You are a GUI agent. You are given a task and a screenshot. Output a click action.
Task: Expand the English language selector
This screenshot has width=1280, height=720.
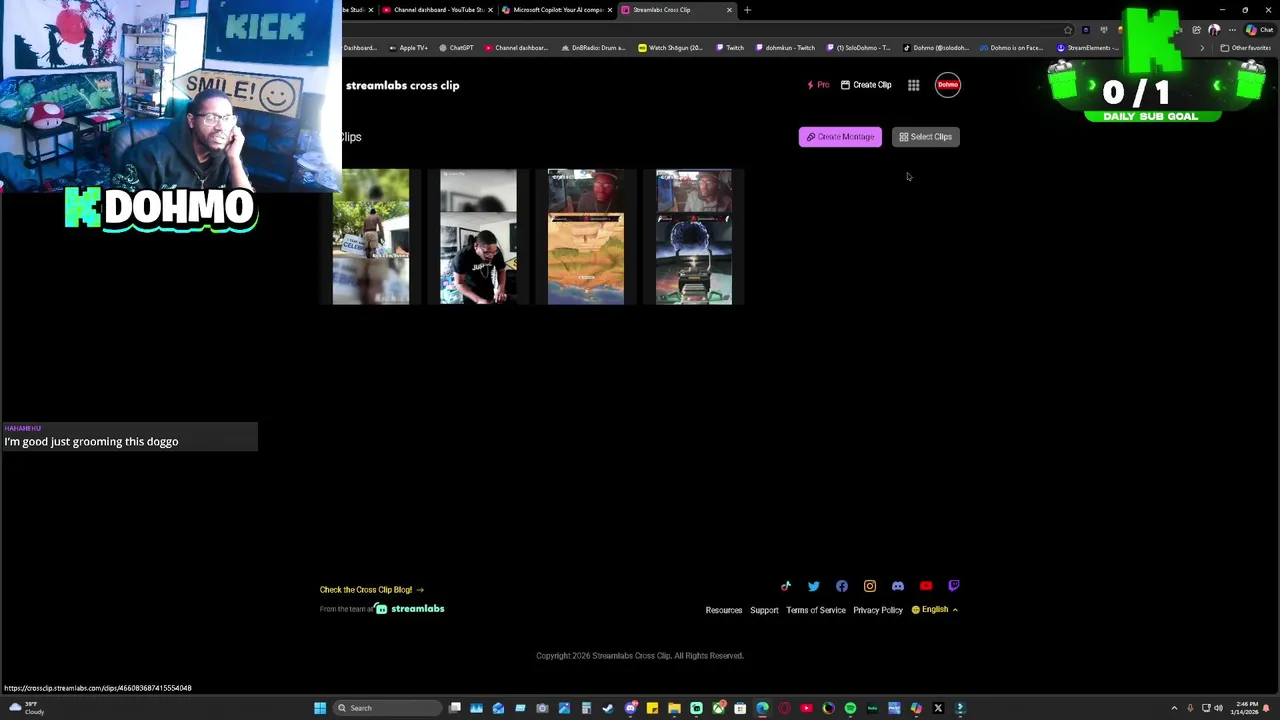(934, 610)
